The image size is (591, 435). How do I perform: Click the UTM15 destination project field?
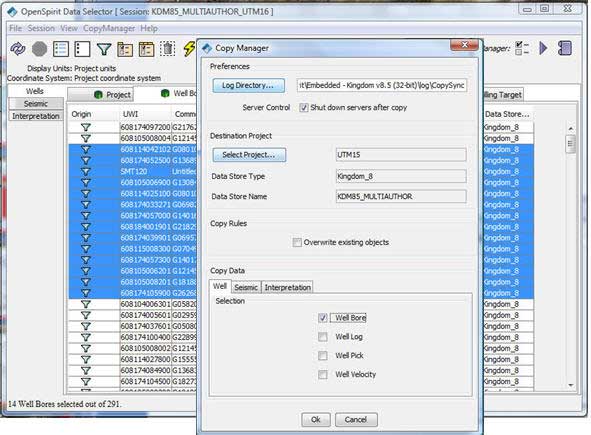pos(401,155)
